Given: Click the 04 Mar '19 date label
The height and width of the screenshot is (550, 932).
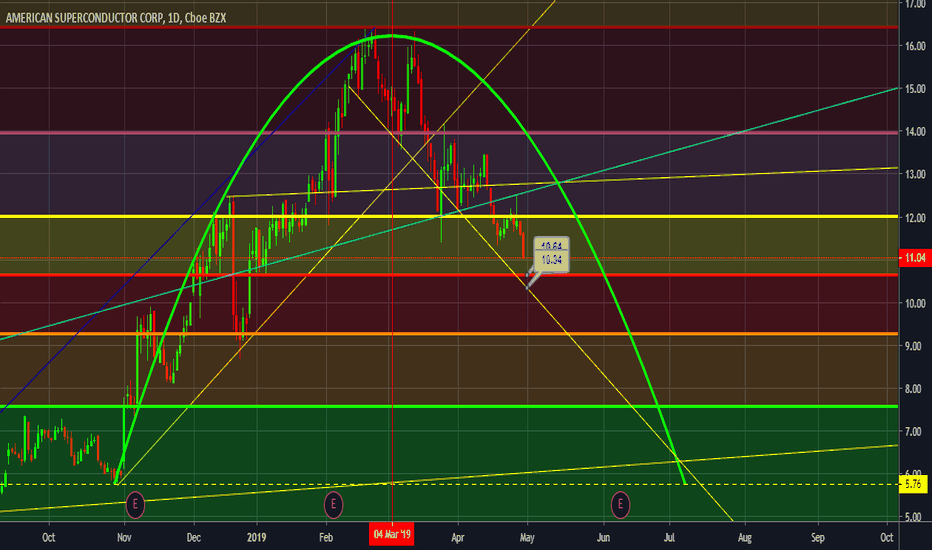Looking at the screenshot, I should pos(392,534).
